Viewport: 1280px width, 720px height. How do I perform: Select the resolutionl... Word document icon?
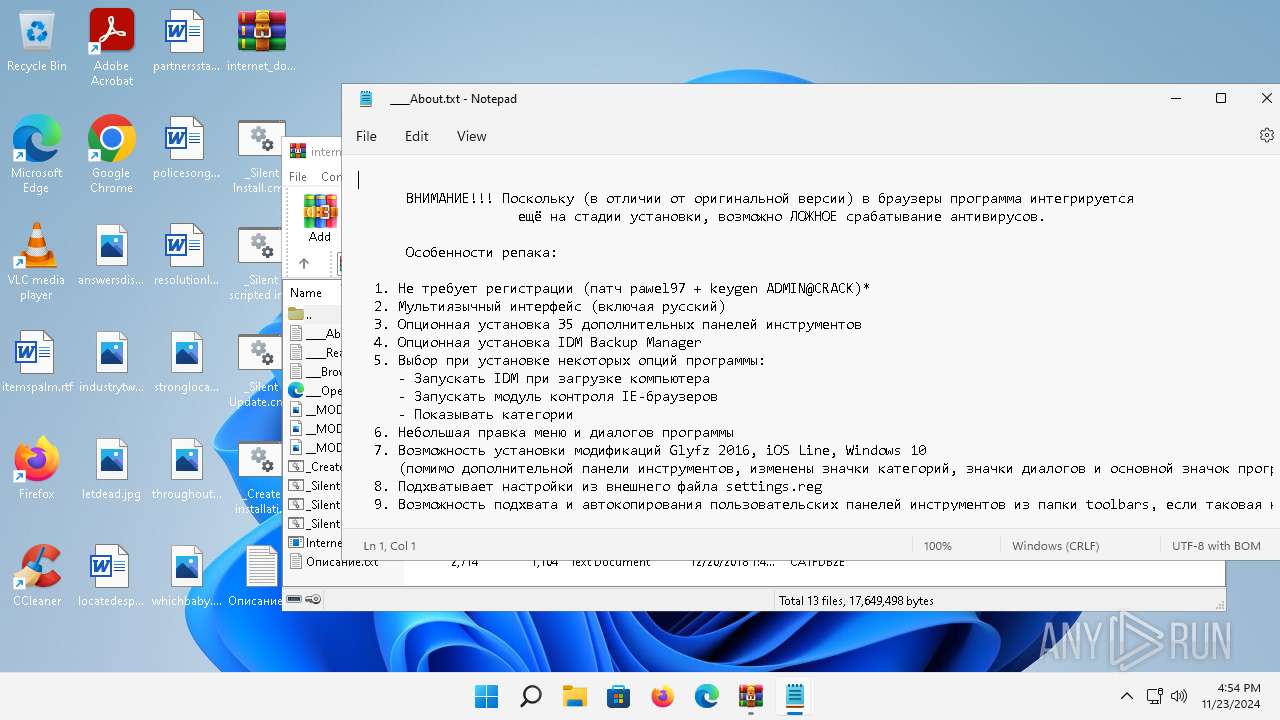click(x=186, y=255)
